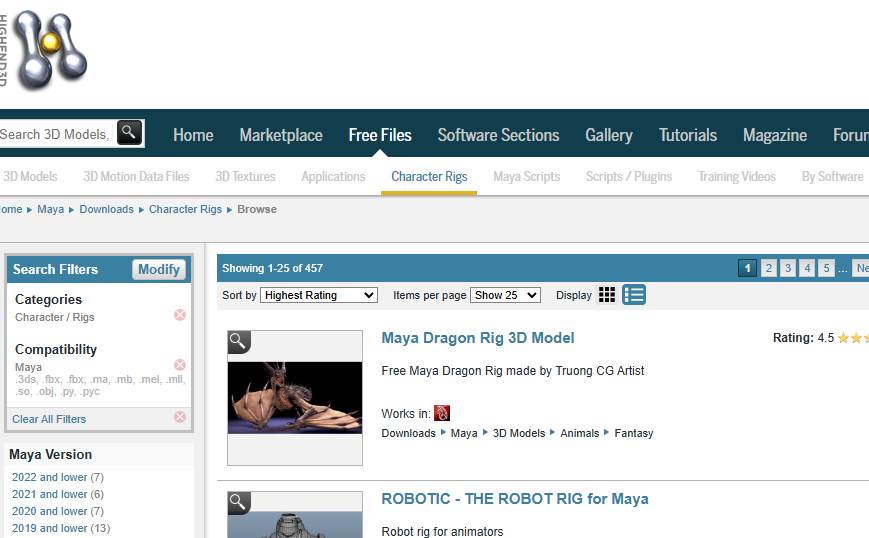Screen dimensions: 869x538
Task: Click the red X beside Clear All Filters
Action: pyautogui.click(x=180, y=417)
